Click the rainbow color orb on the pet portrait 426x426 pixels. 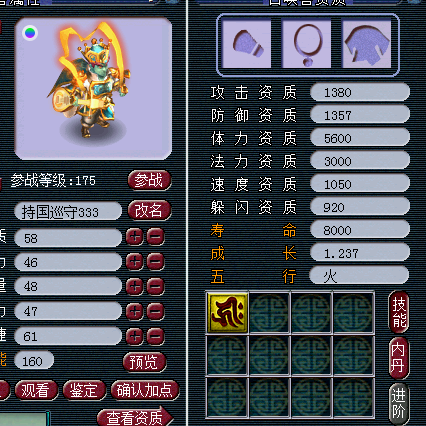click(30, 33)
